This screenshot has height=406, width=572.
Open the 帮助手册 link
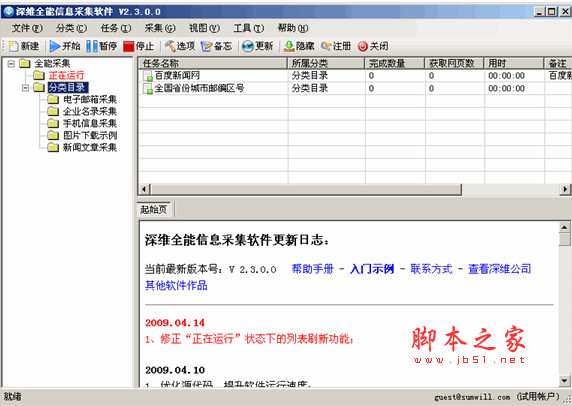pos(313,269)
